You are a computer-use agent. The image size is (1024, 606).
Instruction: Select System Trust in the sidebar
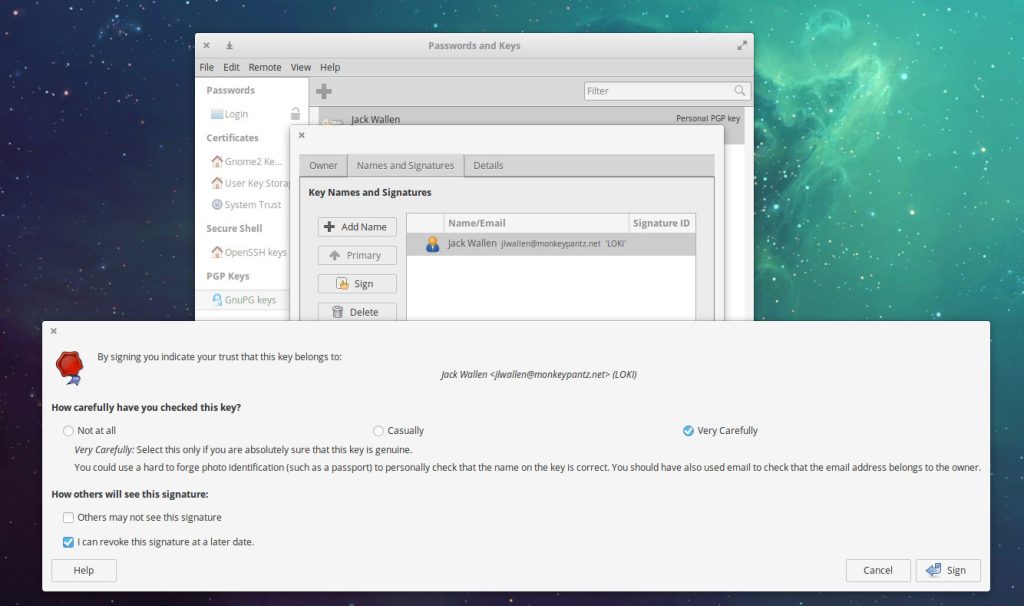(x=252, y=205)
